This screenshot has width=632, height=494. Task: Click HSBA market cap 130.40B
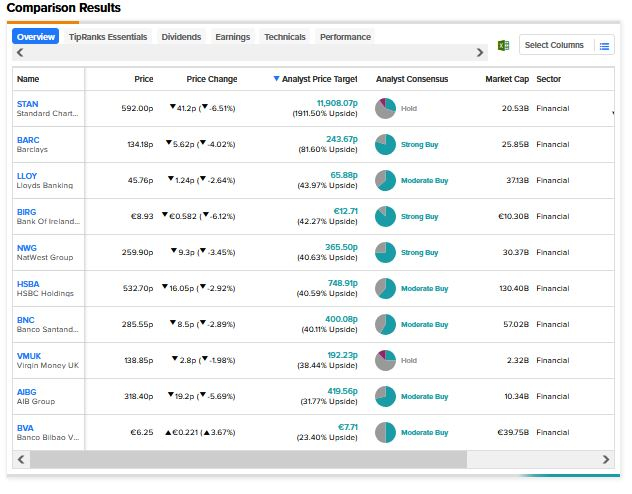pos(514,289)
